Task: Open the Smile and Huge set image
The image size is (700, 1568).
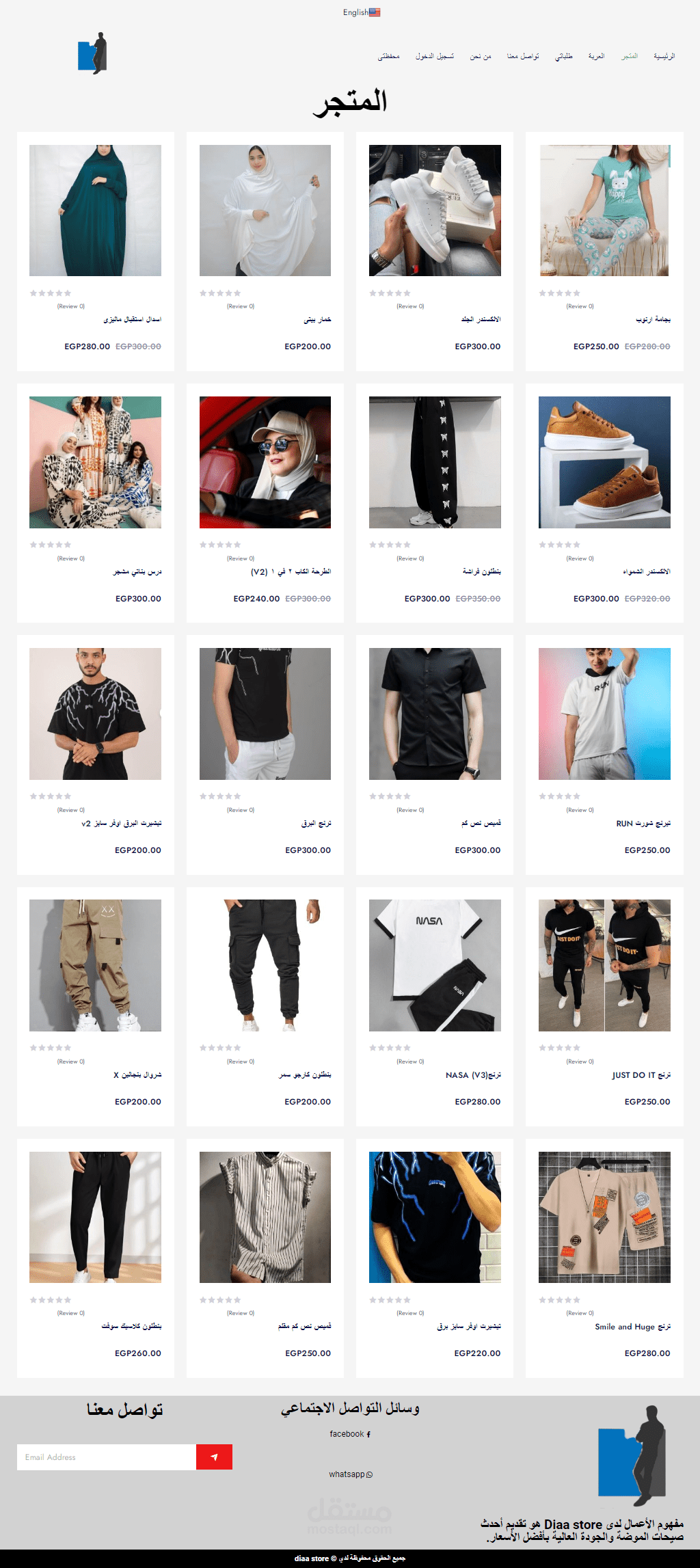Action: pyautogui.click(x=604, y=1217)
